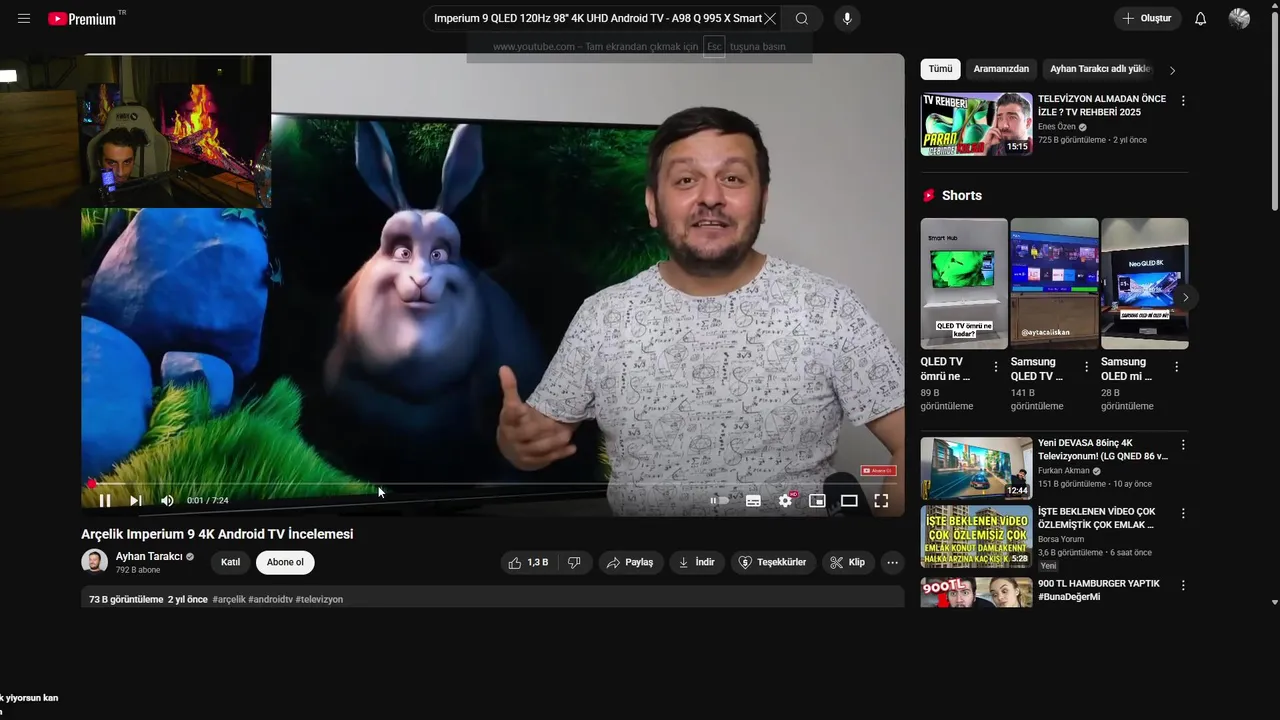Click the Abone ol subscribe button
Viewport: 1280px width, 720px height.
pyautogui.click(x=285, y=562)
